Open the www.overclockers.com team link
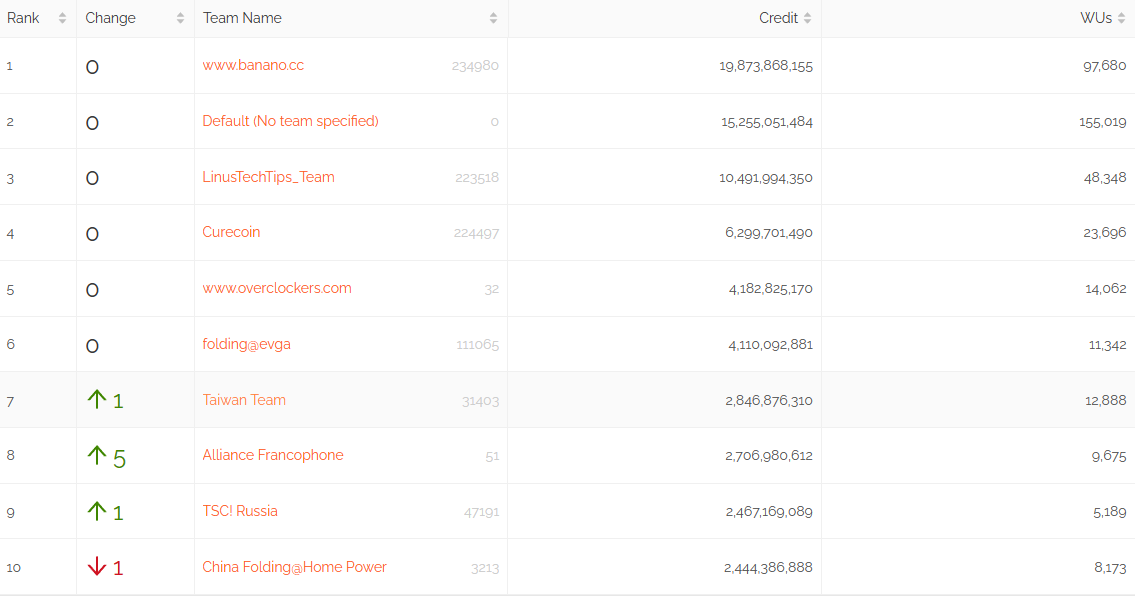Viewport: 1135px width, 596px height. (x=277, y=288)
